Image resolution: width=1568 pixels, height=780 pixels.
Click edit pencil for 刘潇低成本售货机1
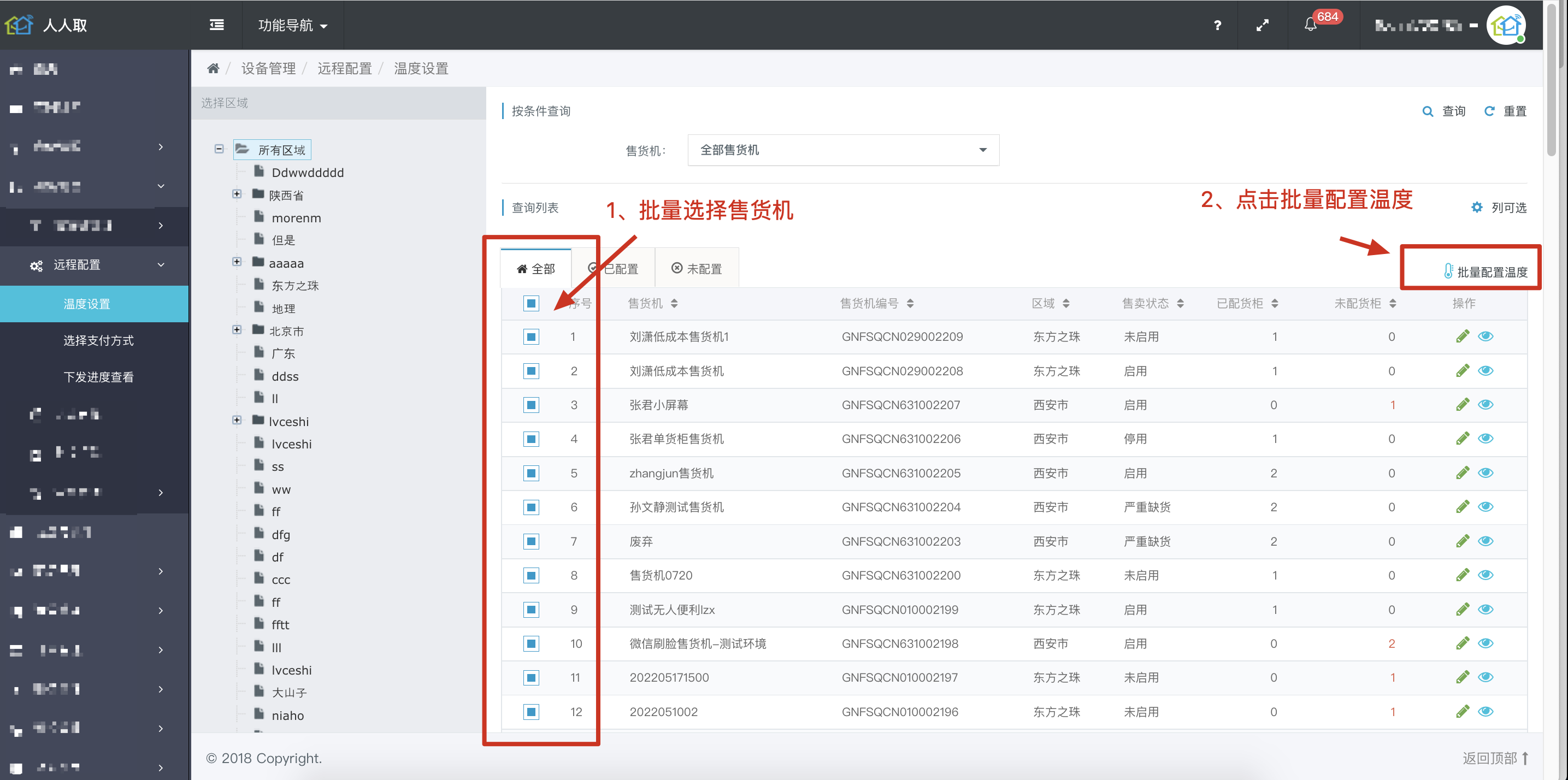(x=1462, y=336)
